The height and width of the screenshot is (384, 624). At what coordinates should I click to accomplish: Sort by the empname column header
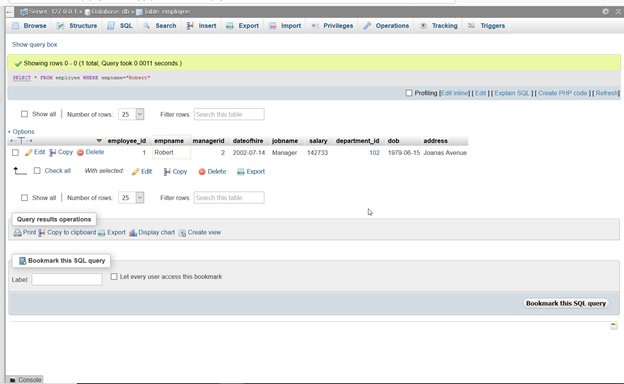click(169, 141)
